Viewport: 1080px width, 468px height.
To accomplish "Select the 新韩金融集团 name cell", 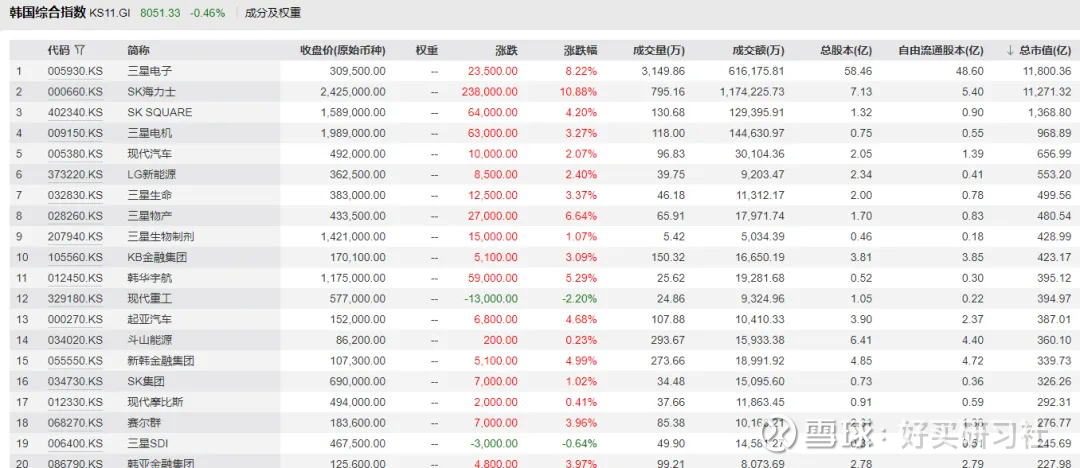I will (x=160, y=360).
